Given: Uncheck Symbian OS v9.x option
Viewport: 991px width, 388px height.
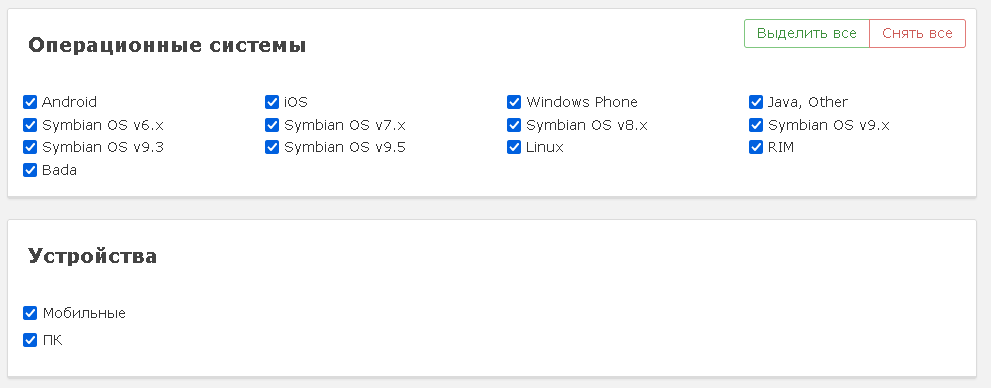Looking at the screenshot, I should (x=756, y=124).
